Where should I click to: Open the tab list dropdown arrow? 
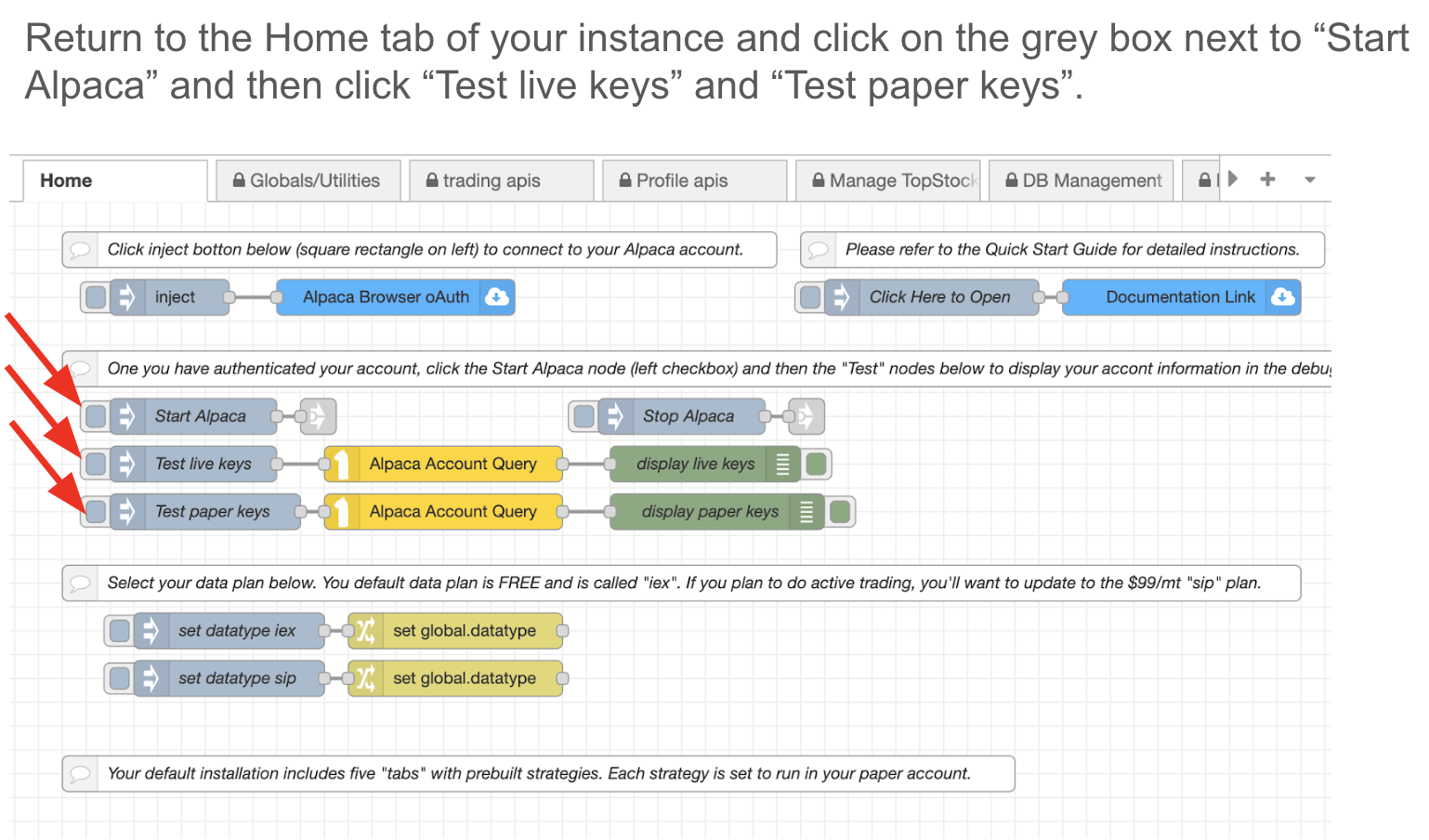click(x=1309, y=180)
